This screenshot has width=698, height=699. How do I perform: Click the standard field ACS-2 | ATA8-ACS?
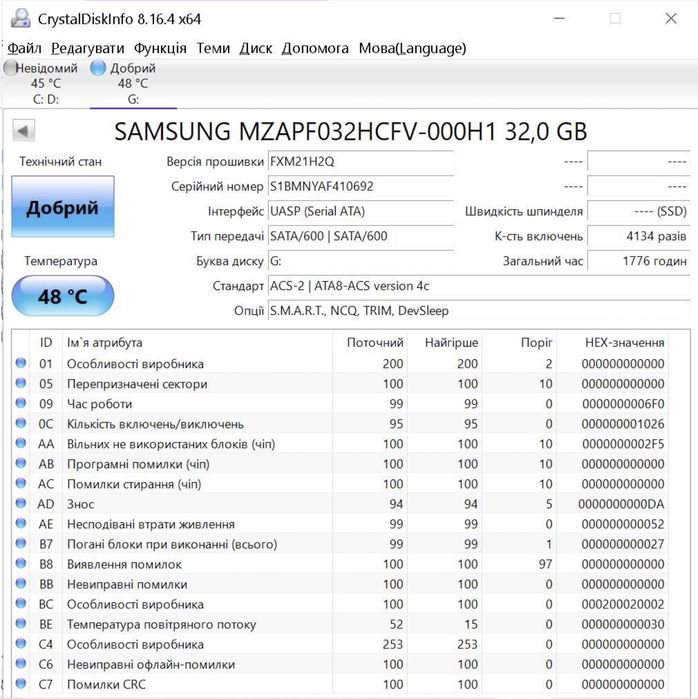[x=479, y=286]
